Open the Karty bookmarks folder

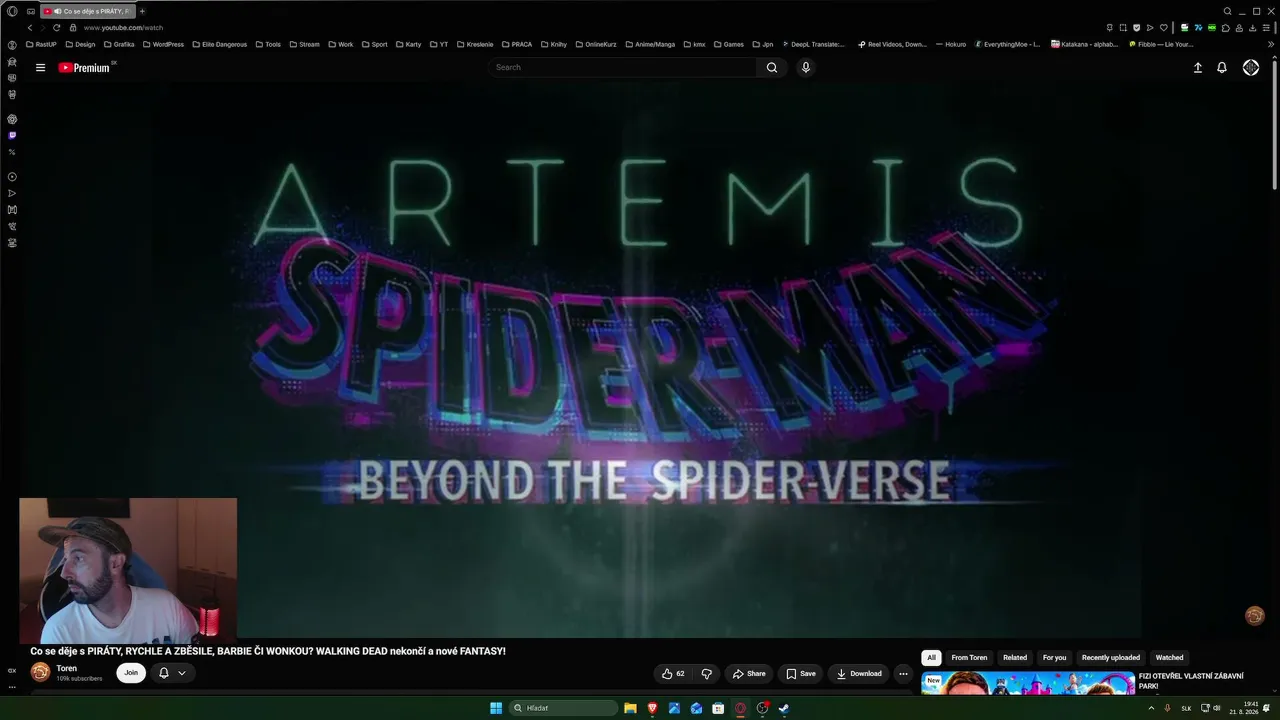408,44
